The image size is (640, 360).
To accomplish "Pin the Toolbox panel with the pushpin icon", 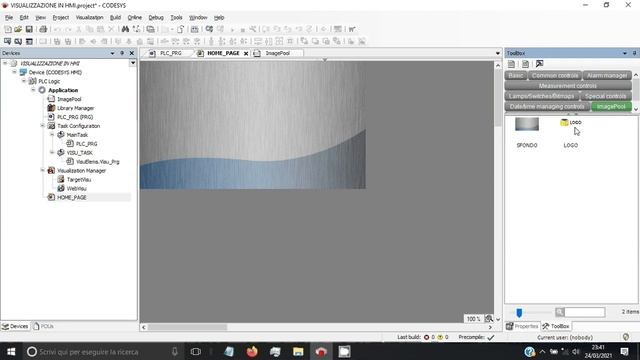I will 634,53.
